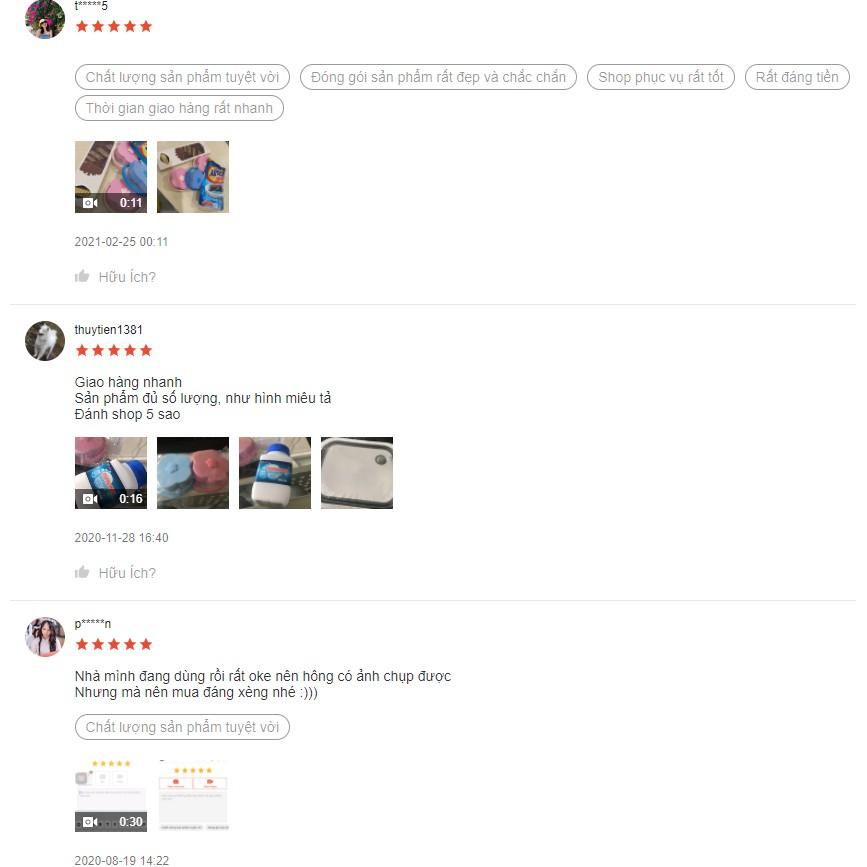Click 'Chất lượng sản phẩm tuyệt vời' tag under p*****n review

click(182, 727)
